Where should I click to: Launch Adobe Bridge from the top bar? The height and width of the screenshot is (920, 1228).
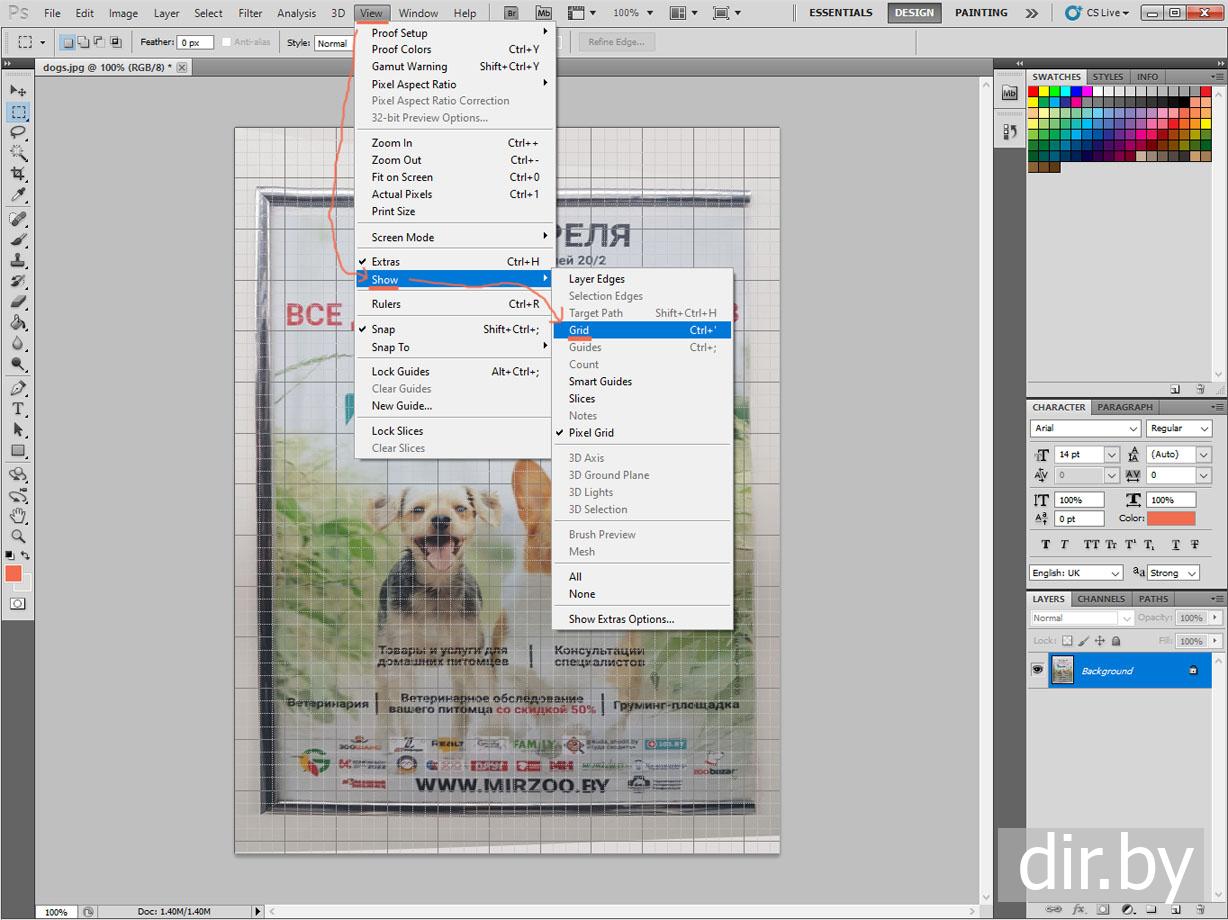pos(511,13)
